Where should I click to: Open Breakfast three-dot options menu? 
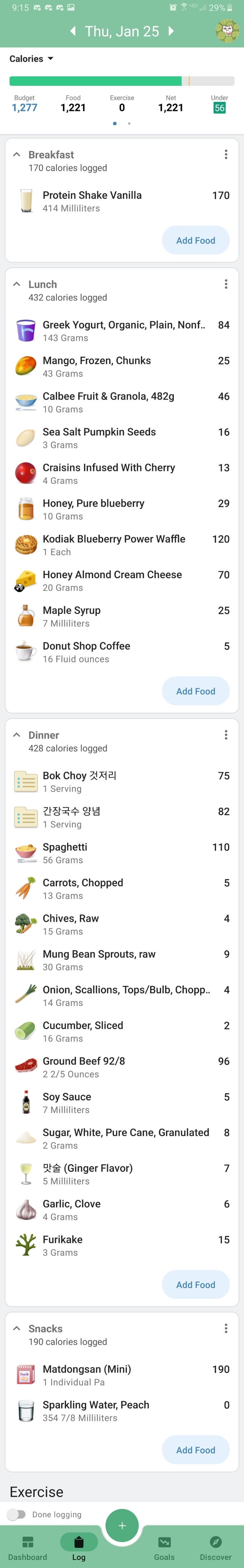point(226,155)
